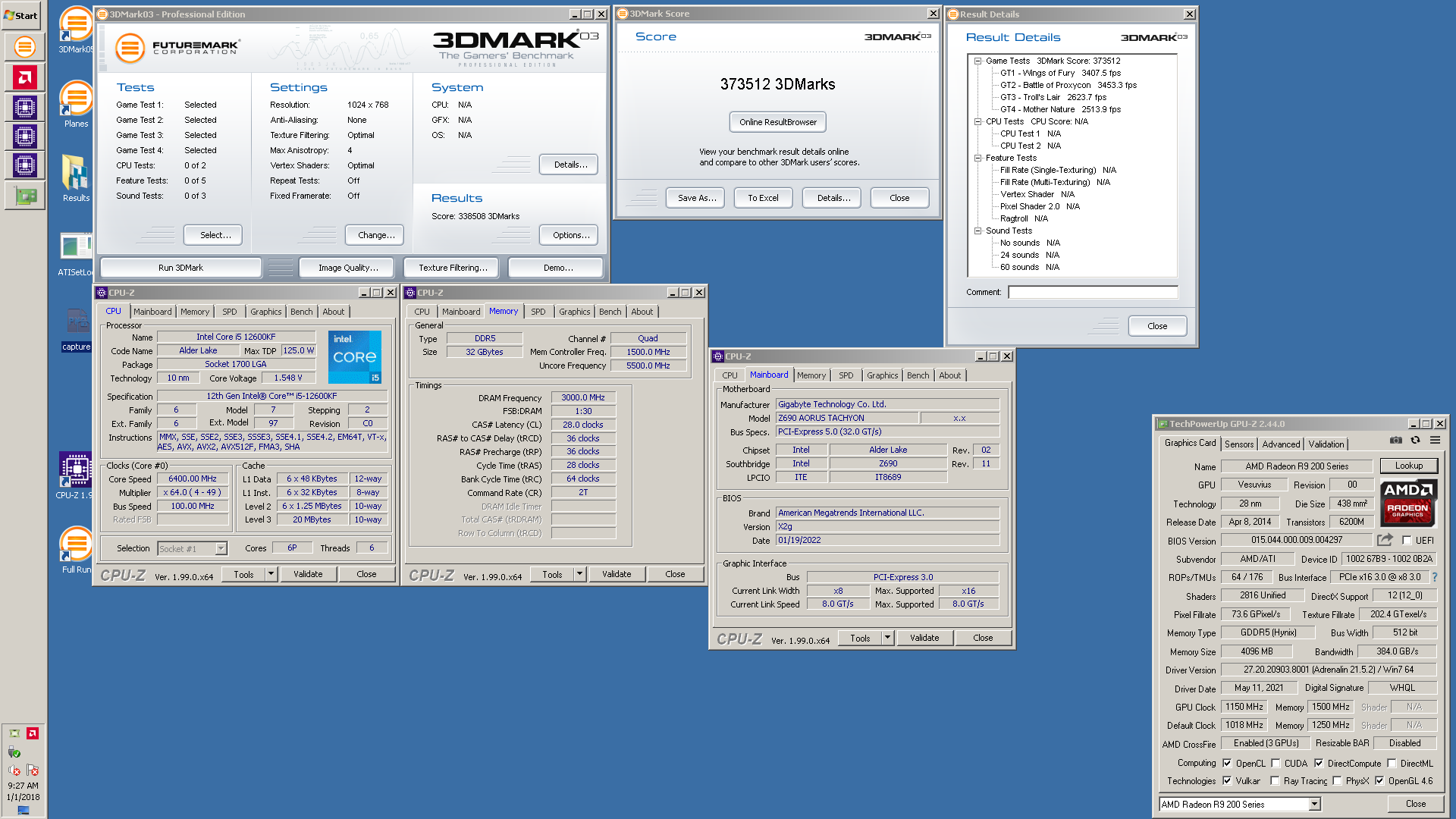Select the Full Run desktop shortcut

[x=76, y=551]
